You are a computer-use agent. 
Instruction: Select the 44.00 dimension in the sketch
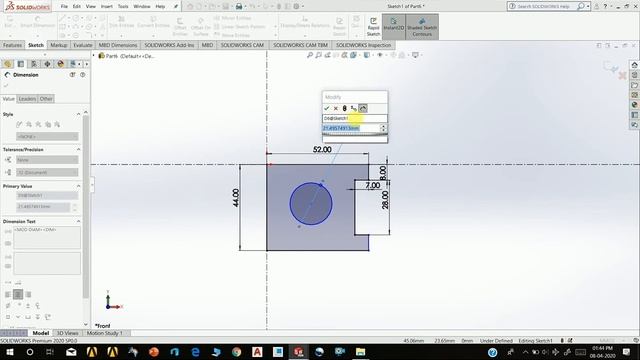236,198
